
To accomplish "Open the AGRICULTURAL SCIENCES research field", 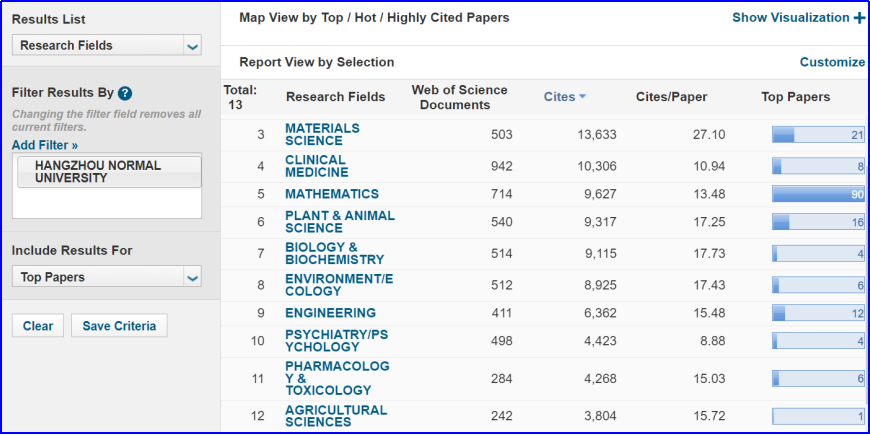I will pos(335,416).
